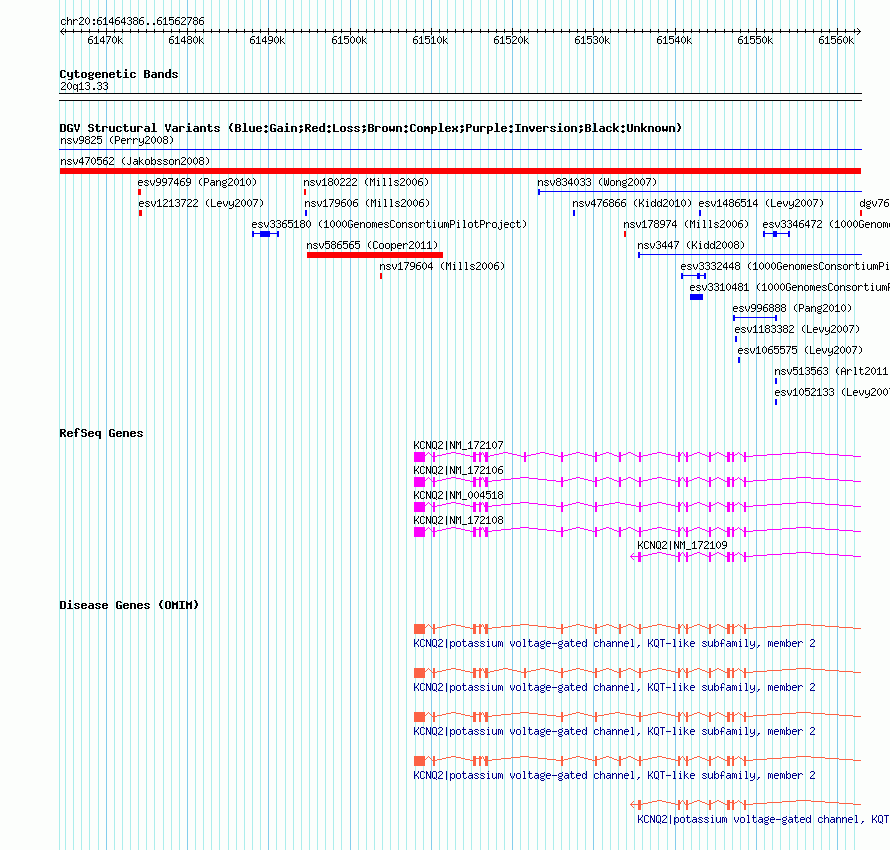Select the DGV Structural Variants track heading
890x850 pixels.
[371, 128]
